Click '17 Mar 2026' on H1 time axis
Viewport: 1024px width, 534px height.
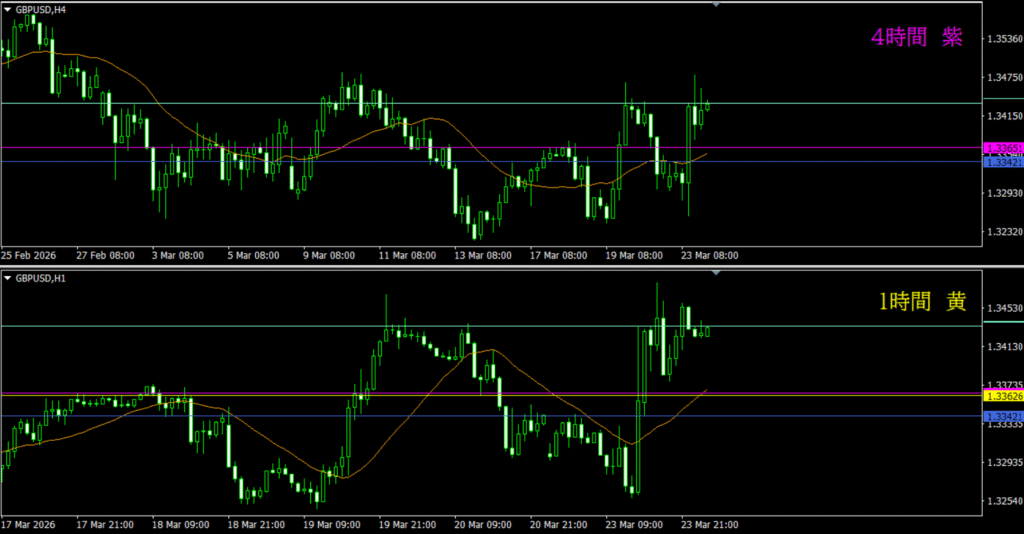[30, 524]
